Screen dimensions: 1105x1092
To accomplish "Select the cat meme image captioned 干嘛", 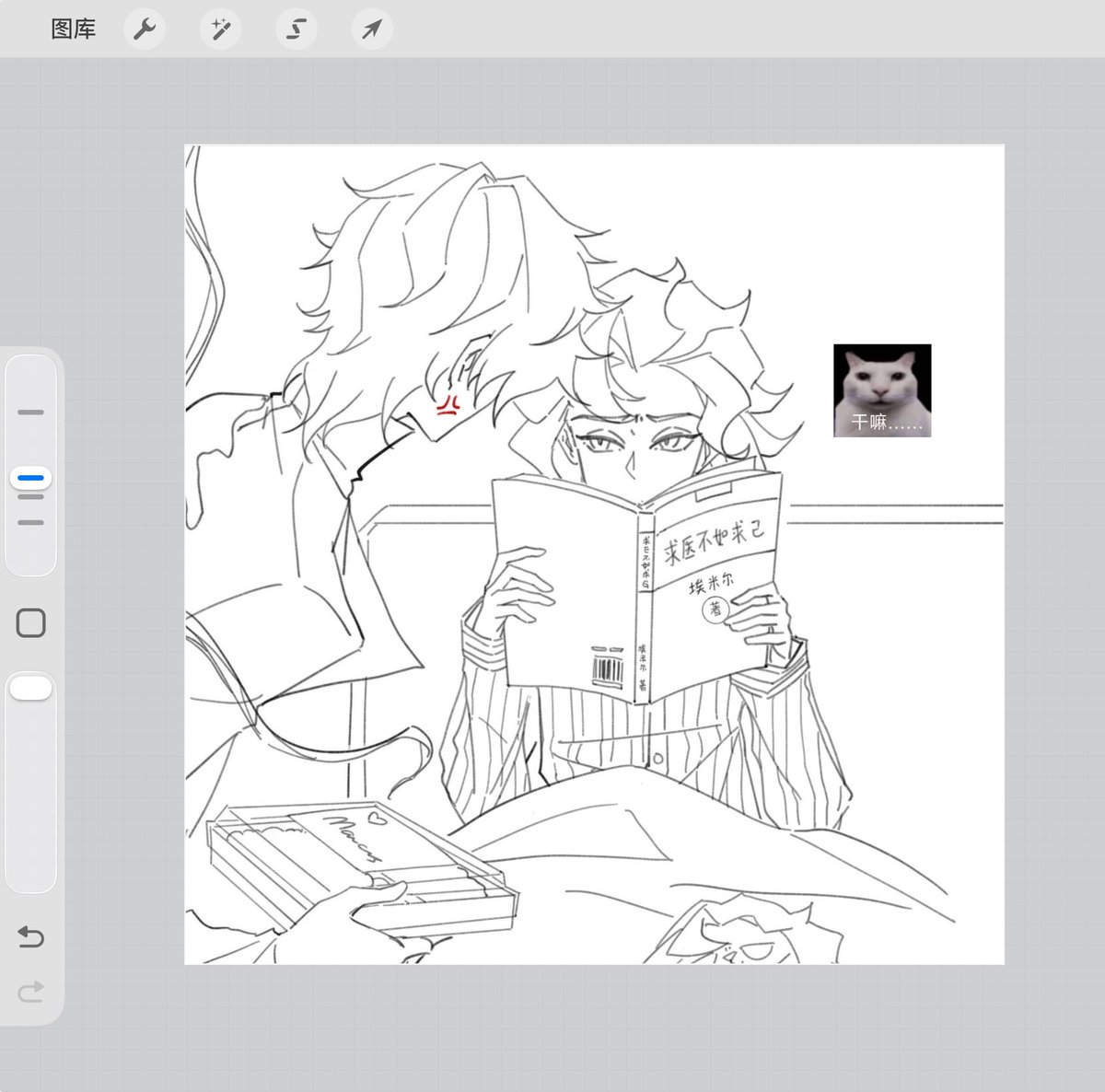I will tap(882, 390).
